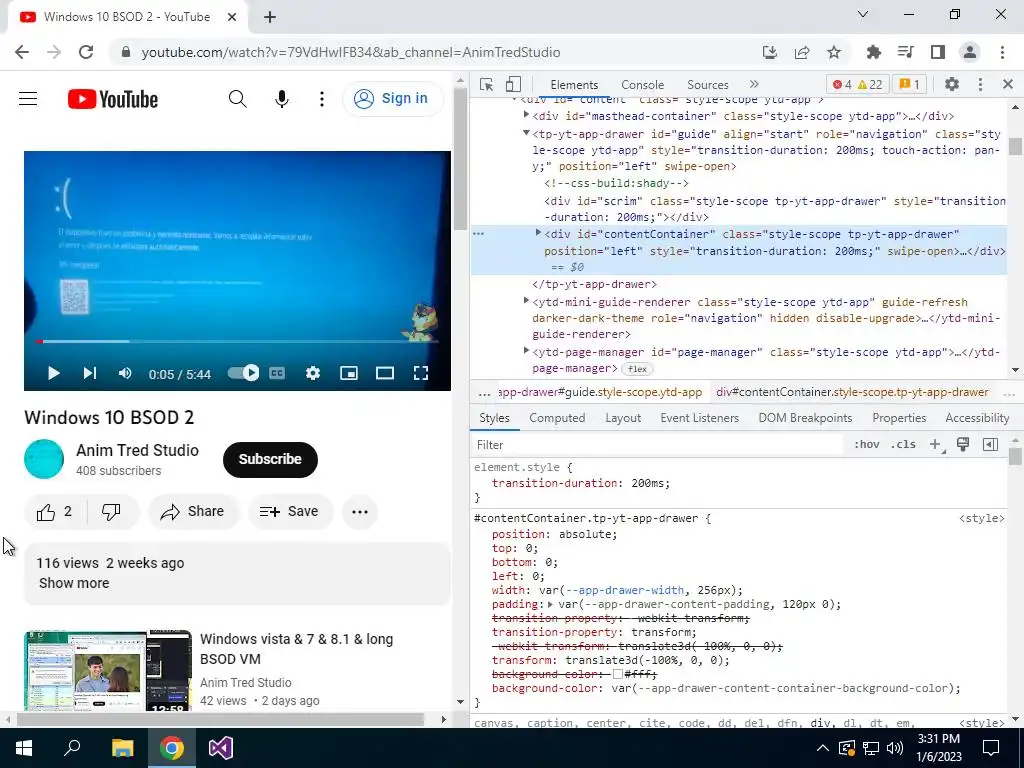
Task: Start voice search with the microphone
Action: click(281, 99)
